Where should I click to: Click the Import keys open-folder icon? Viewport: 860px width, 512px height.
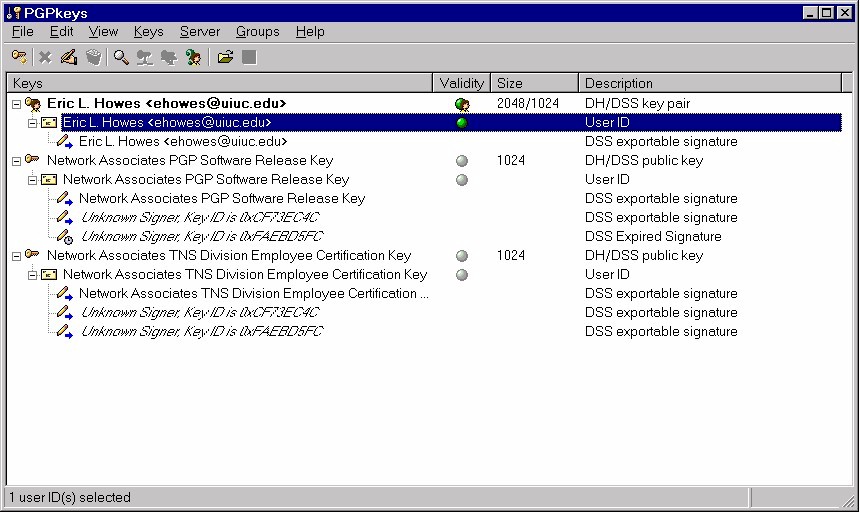[225, 57]
